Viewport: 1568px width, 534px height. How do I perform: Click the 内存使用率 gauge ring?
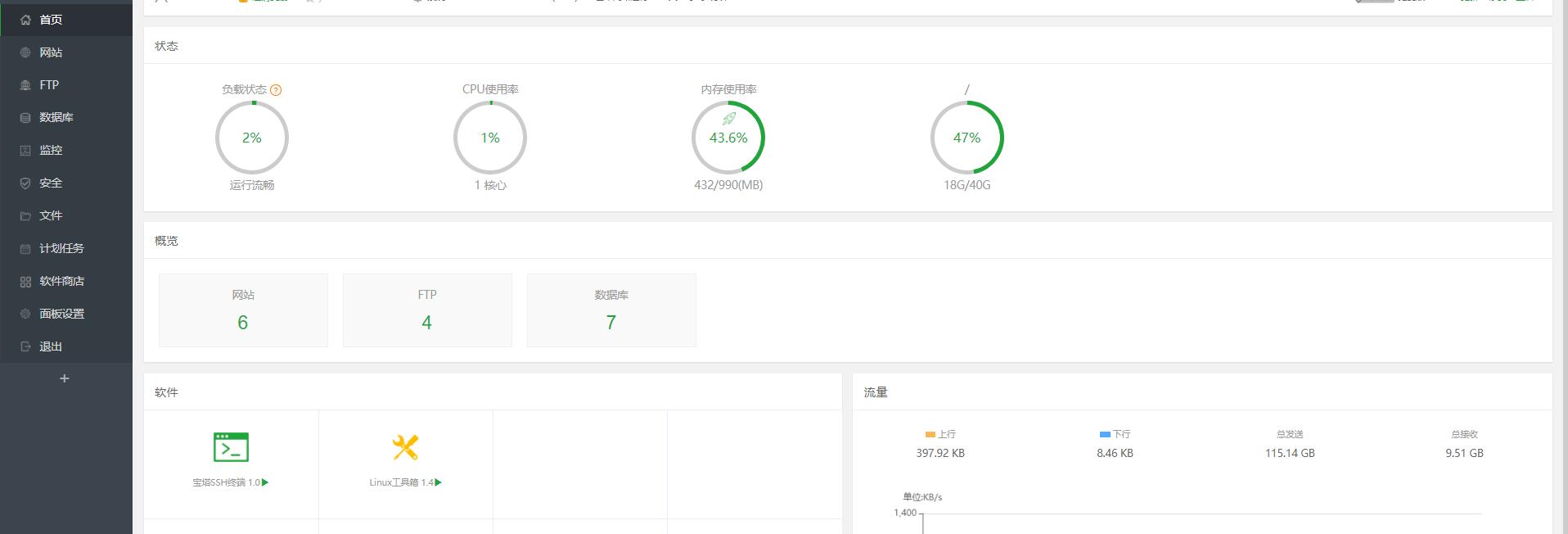click(x=728, y=138)
